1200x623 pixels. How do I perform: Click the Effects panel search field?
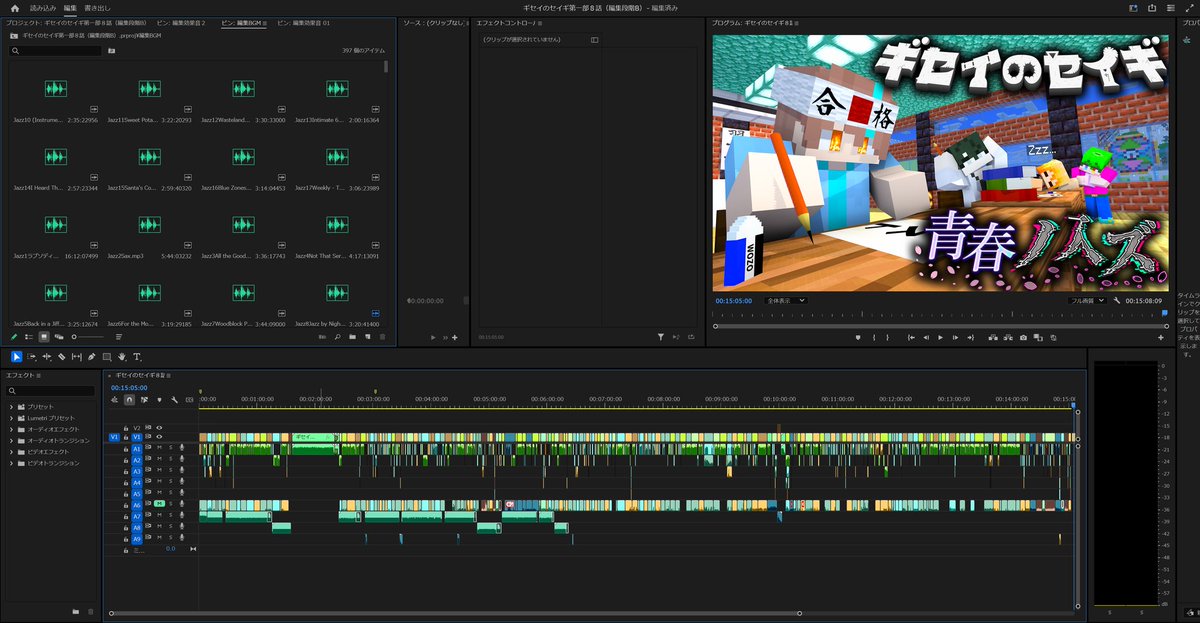coord(52,390)
